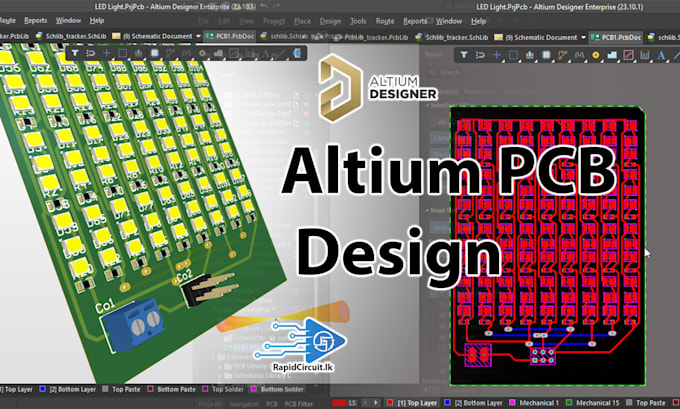
Task: Place a via using left window toolbar icon
Action: click(x=202, y=53)
